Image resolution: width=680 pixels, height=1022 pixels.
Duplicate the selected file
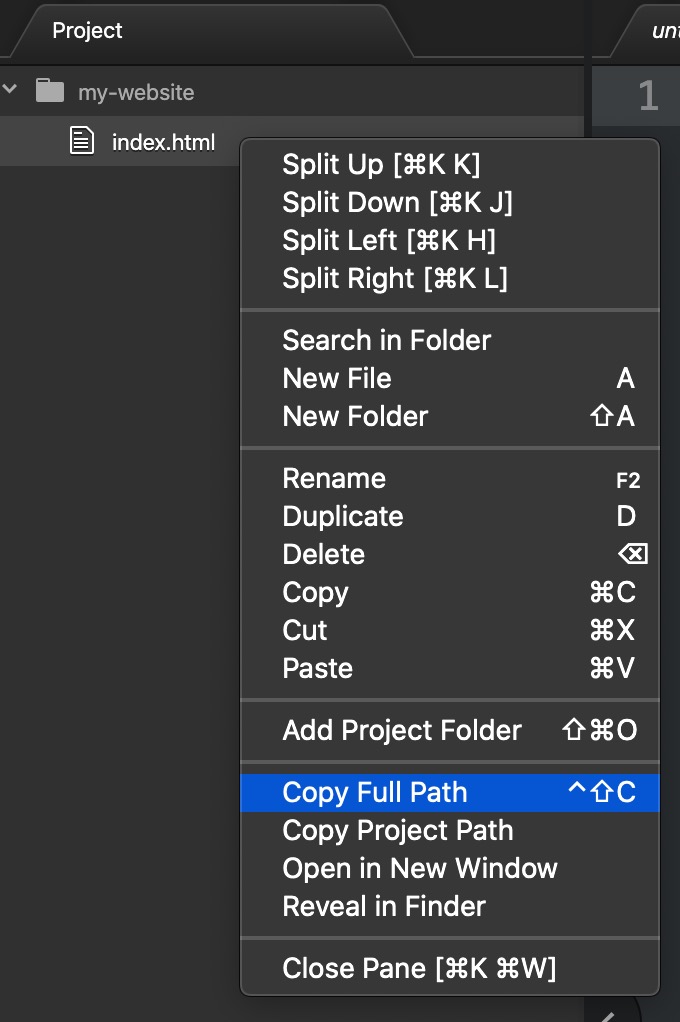[343, 516]
